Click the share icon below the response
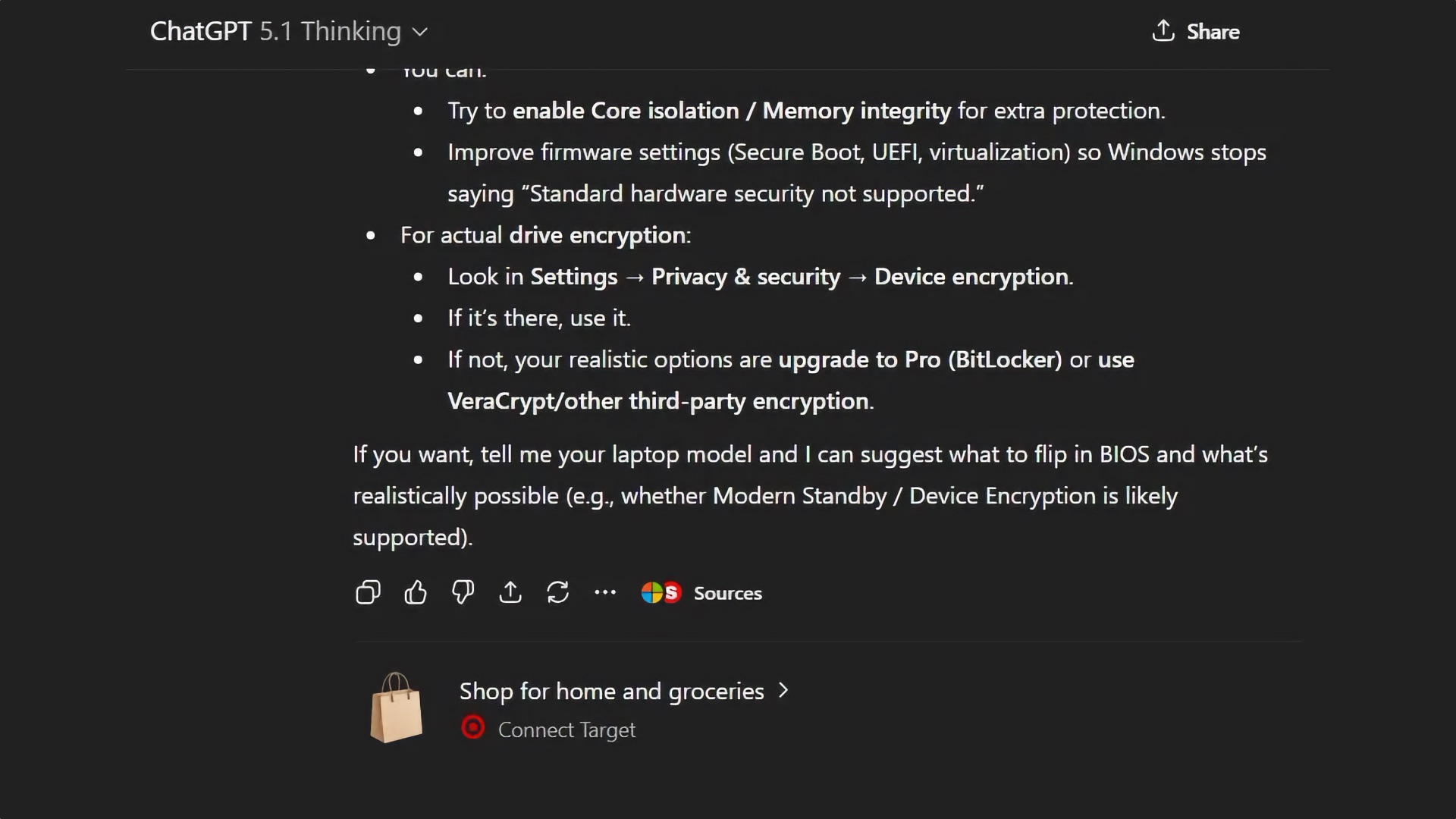 tap(510, 592)
